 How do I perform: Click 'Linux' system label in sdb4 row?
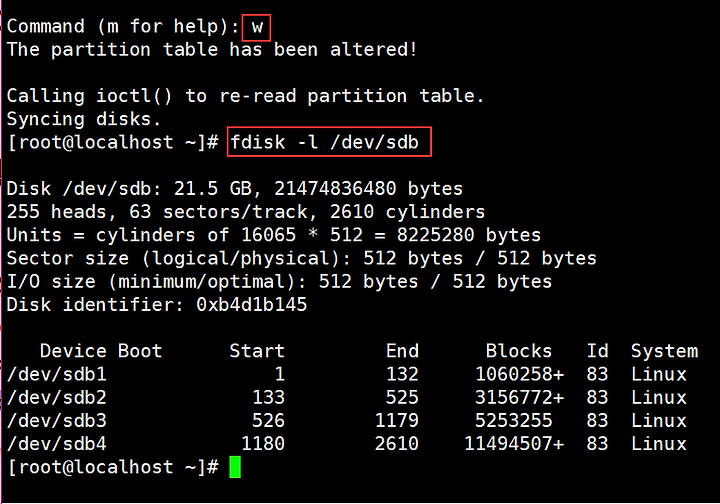pyautogui.click(x=659, y=443)
